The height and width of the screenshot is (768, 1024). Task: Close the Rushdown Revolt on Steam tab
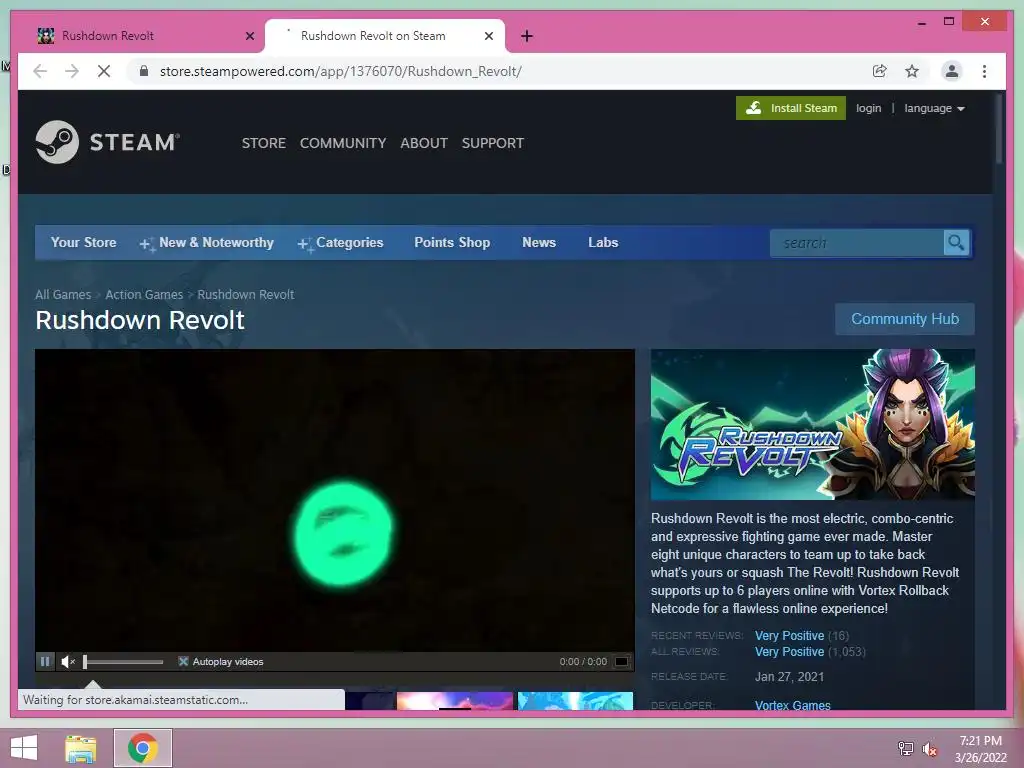click(488, 36)
